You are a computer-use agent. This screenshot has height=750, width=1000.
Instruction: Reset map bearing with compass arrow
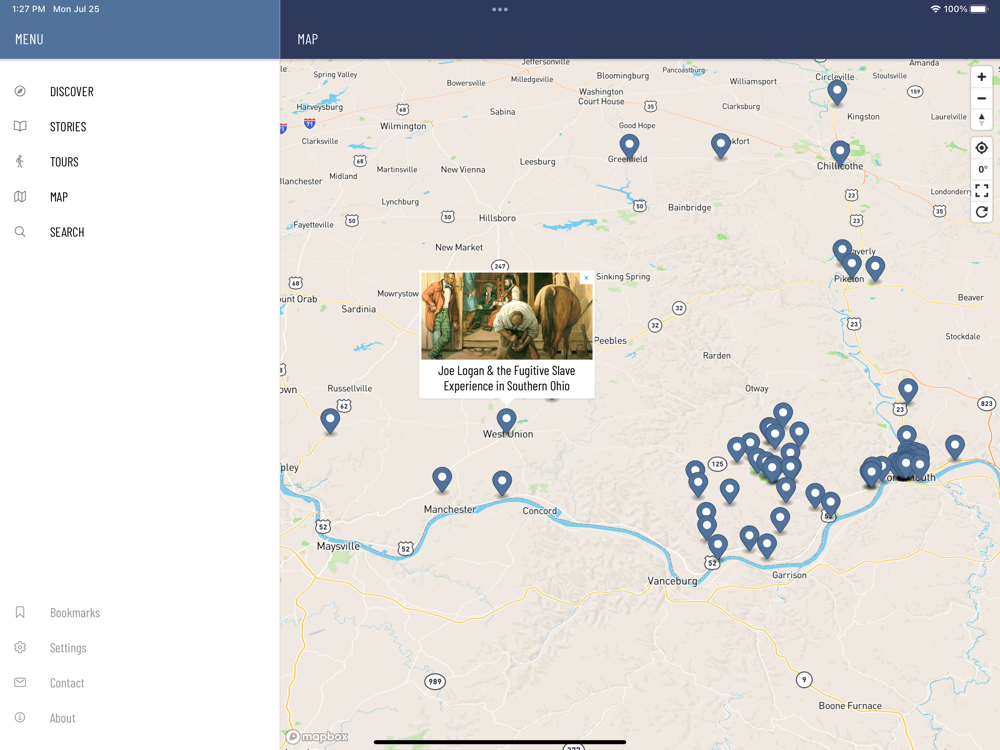coord(982,119)
